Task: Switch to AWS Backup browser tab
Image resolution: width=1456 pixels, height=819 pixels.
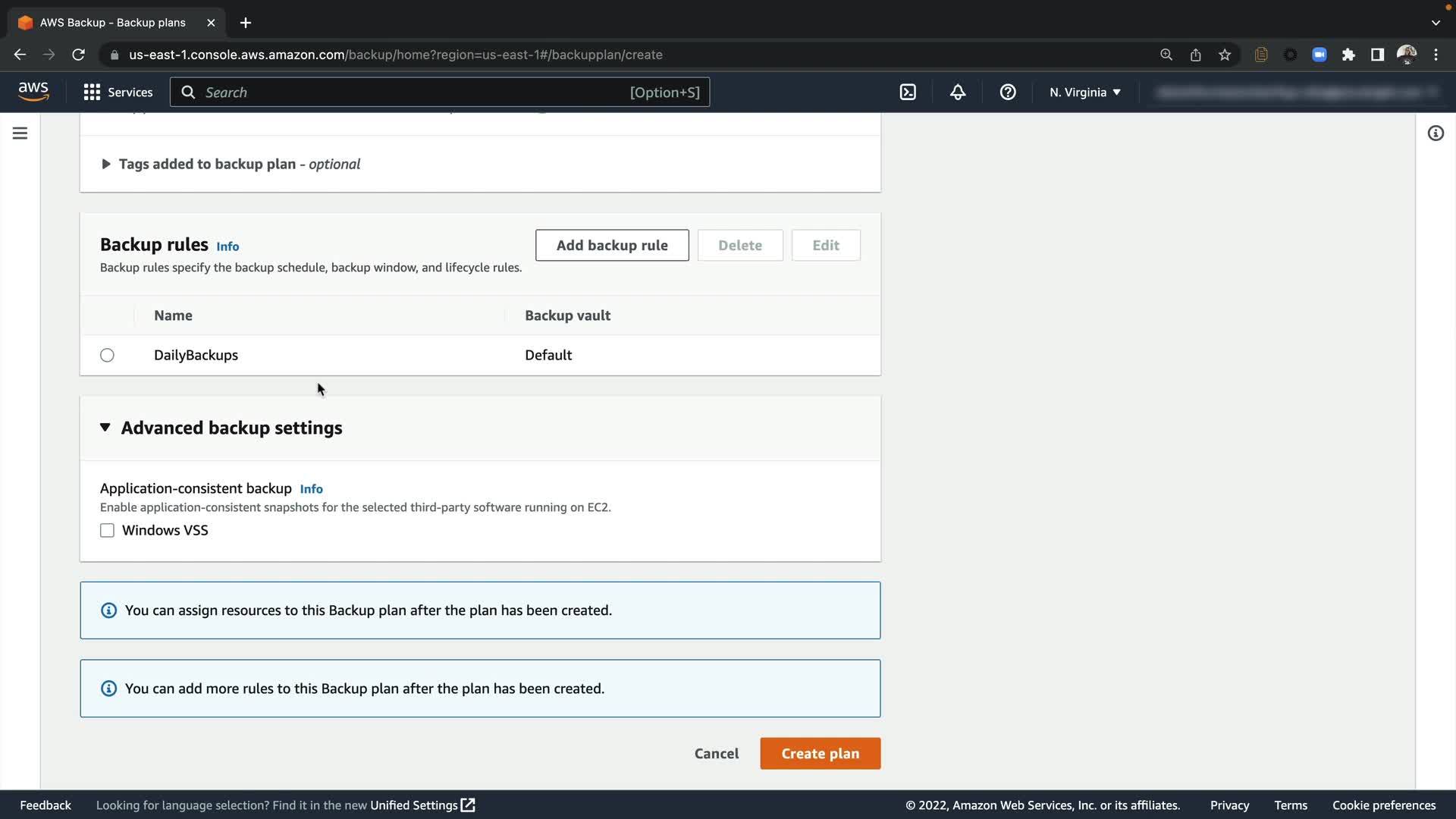Action: point(112,23)
